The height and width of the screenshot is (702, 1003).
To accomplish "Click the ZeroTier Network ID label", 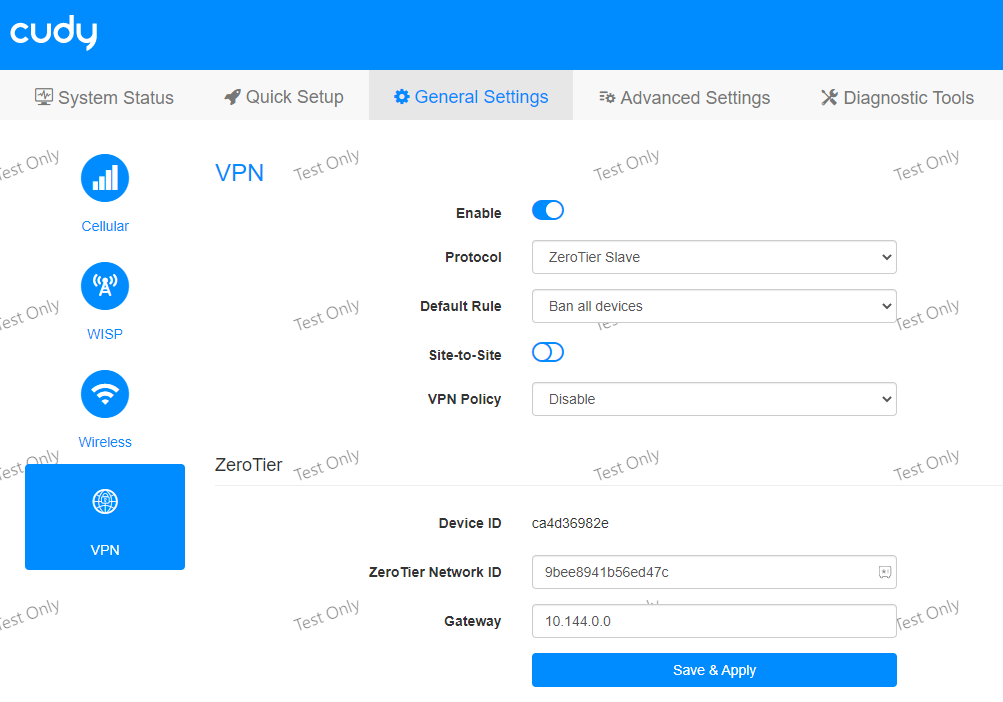I will pyautogui.click(x=435, y=572).
